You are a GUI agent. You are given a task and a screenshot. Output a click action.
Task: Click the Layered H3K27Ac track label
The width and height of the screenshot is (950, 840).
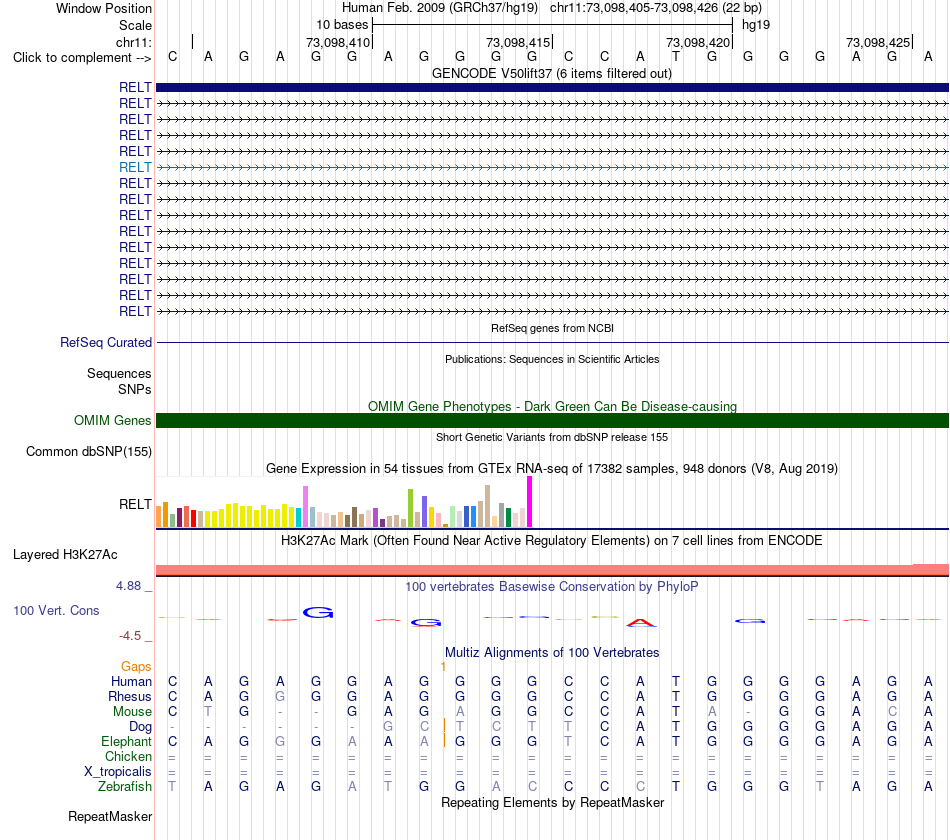[x=65, y=555]
